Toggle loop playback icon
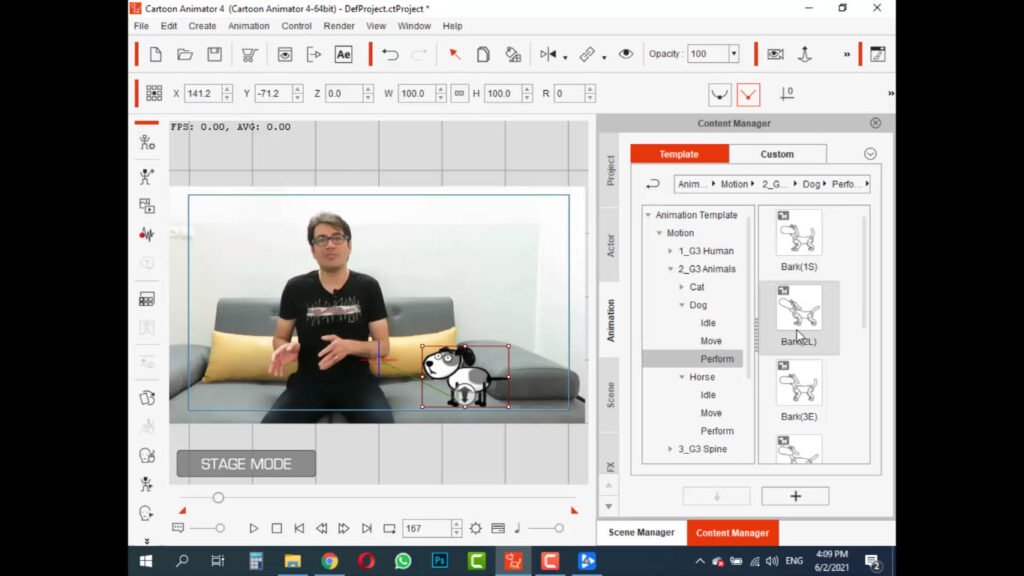 click(389, 528)
